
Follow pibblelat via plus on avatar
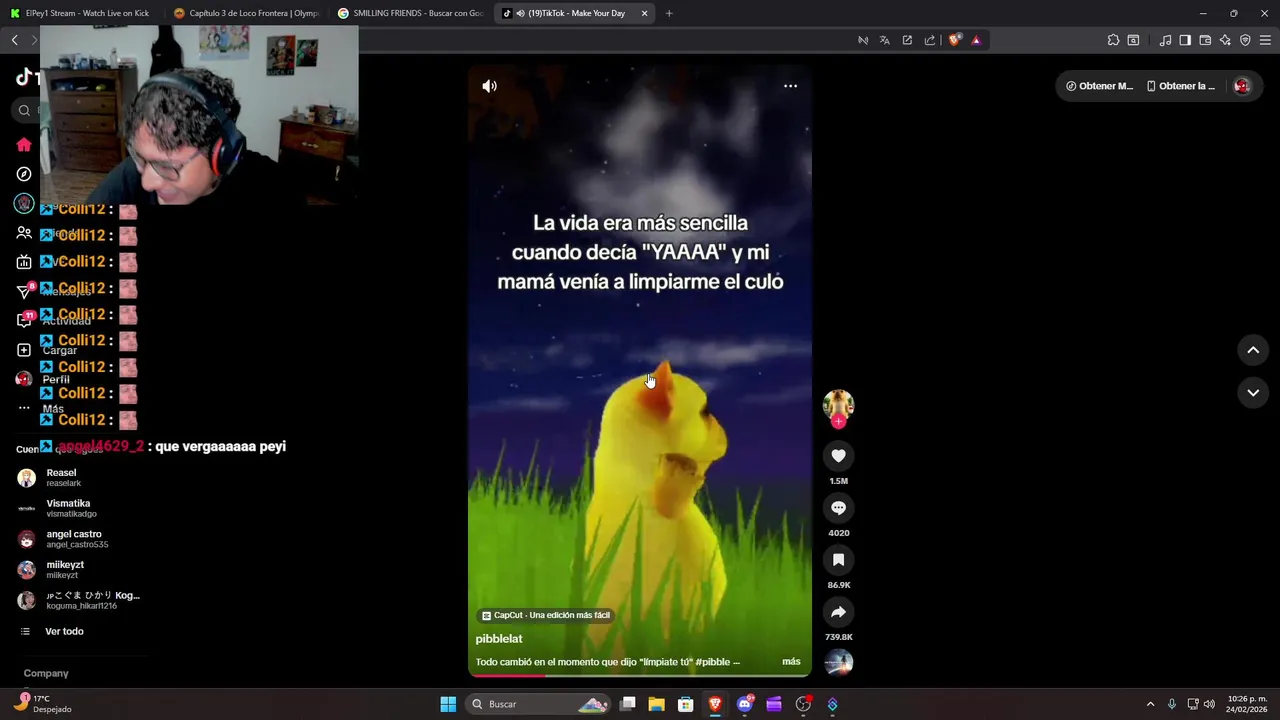click(838, 421)
